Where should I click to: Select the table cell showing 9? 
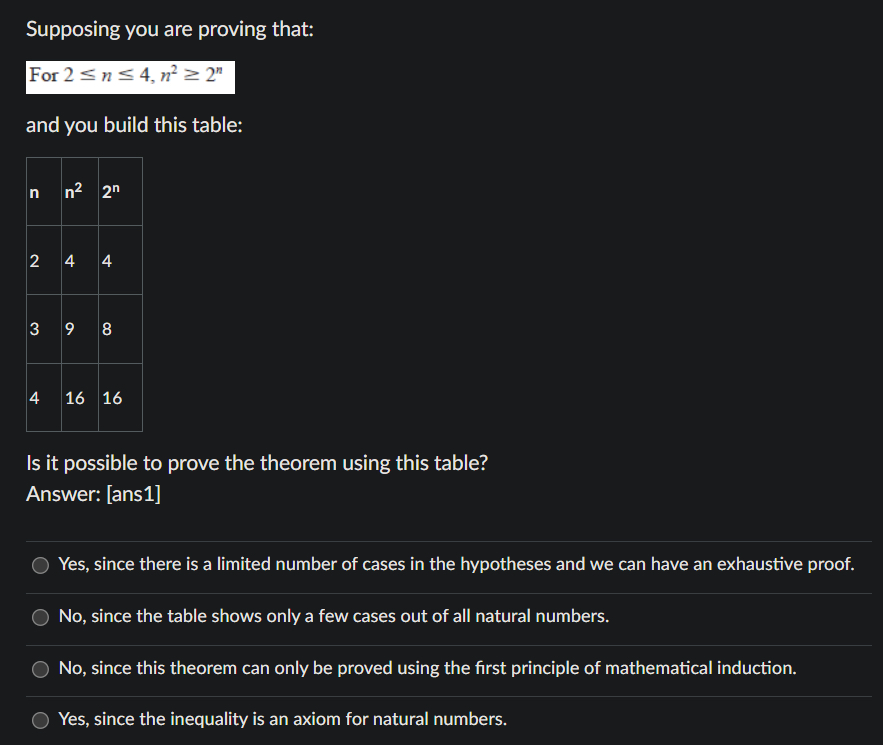(x=69, y=329)
